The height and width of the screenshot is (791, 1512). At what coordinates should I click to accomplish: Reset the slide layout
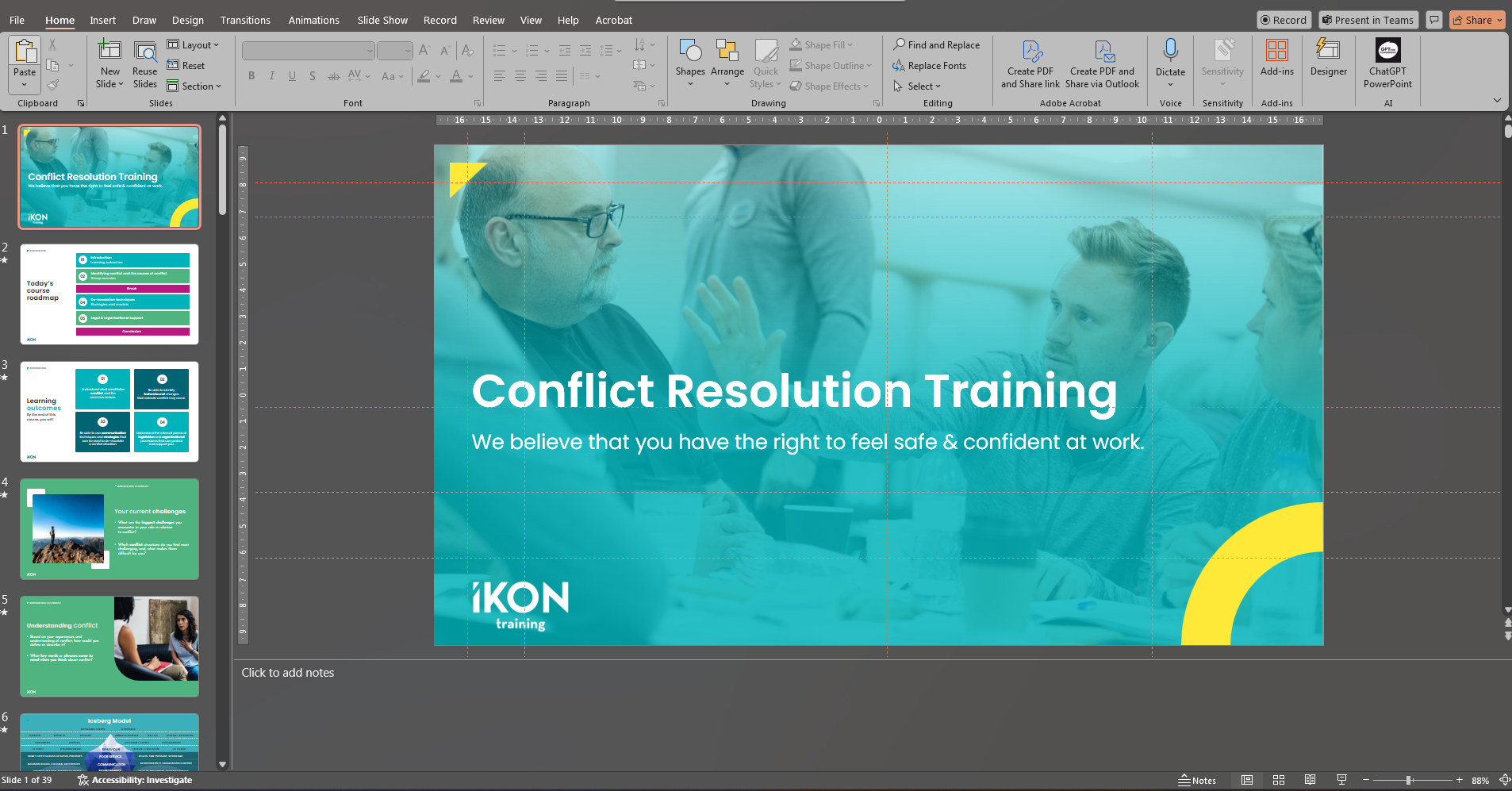click(x=186, y=66)
